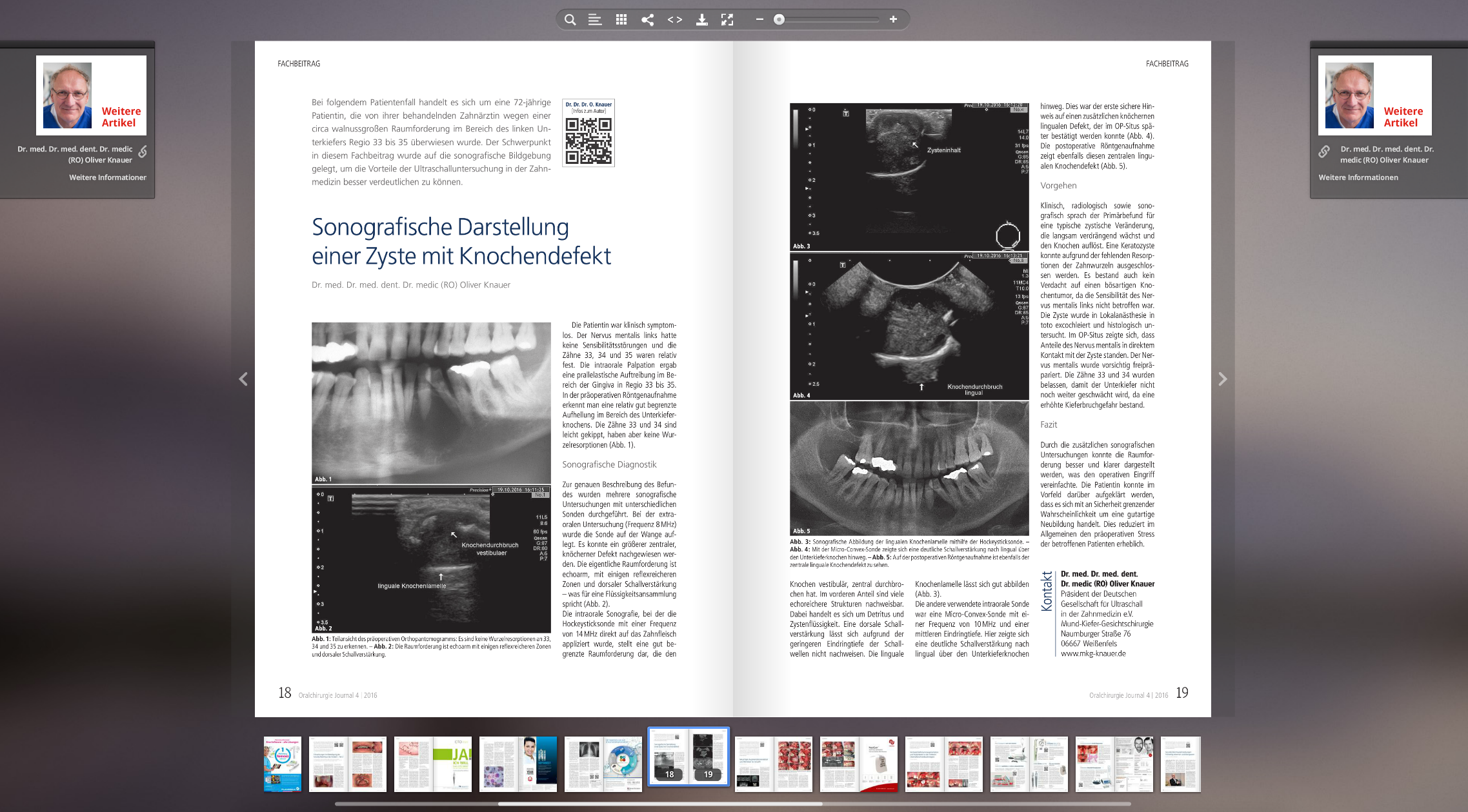Screen dimensions: 1468x812
Task: Open Weitere Informationen in the left panel
Action: coord(108,177)
